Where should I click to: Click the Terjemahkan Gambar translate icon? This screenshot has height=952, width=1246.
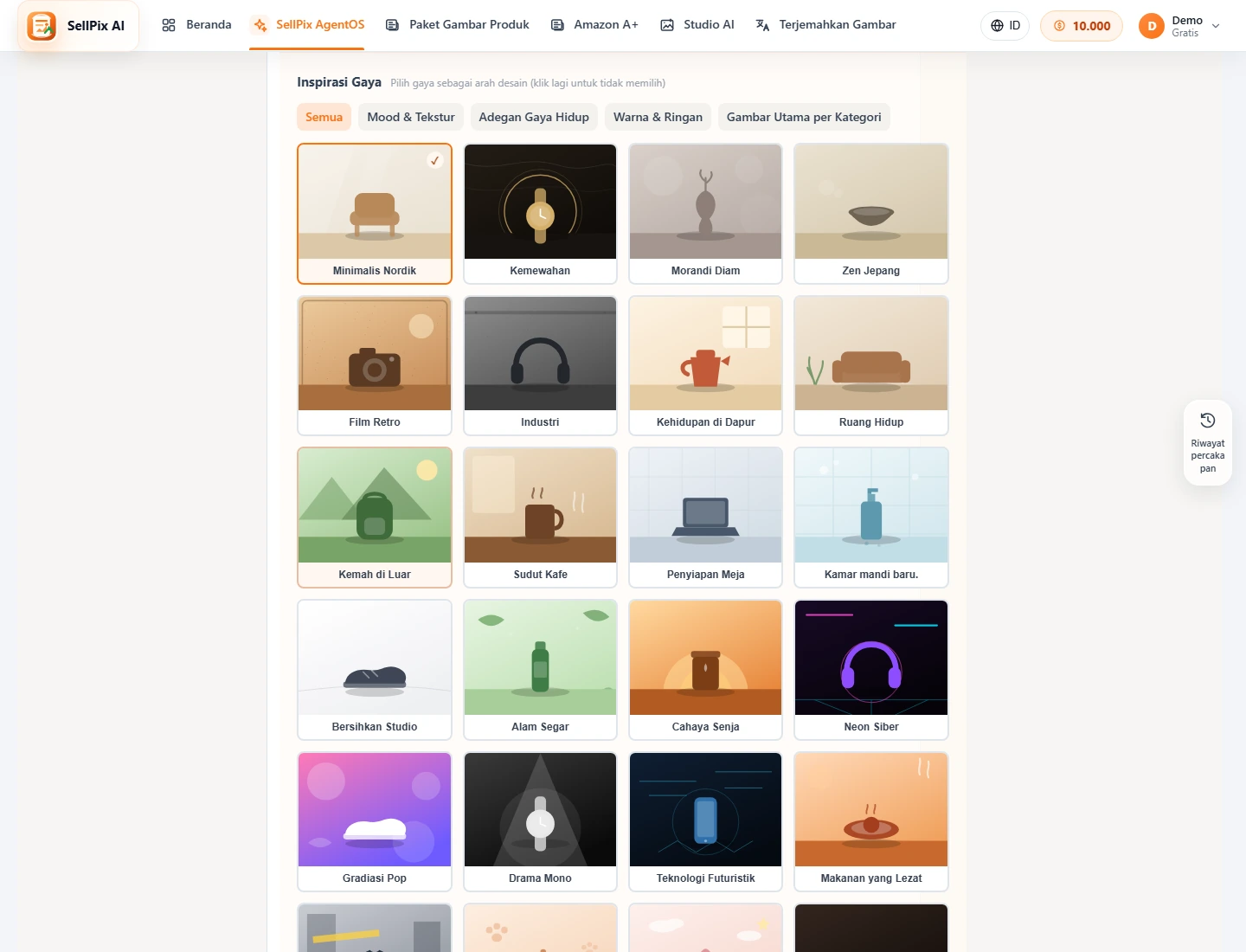762,25
